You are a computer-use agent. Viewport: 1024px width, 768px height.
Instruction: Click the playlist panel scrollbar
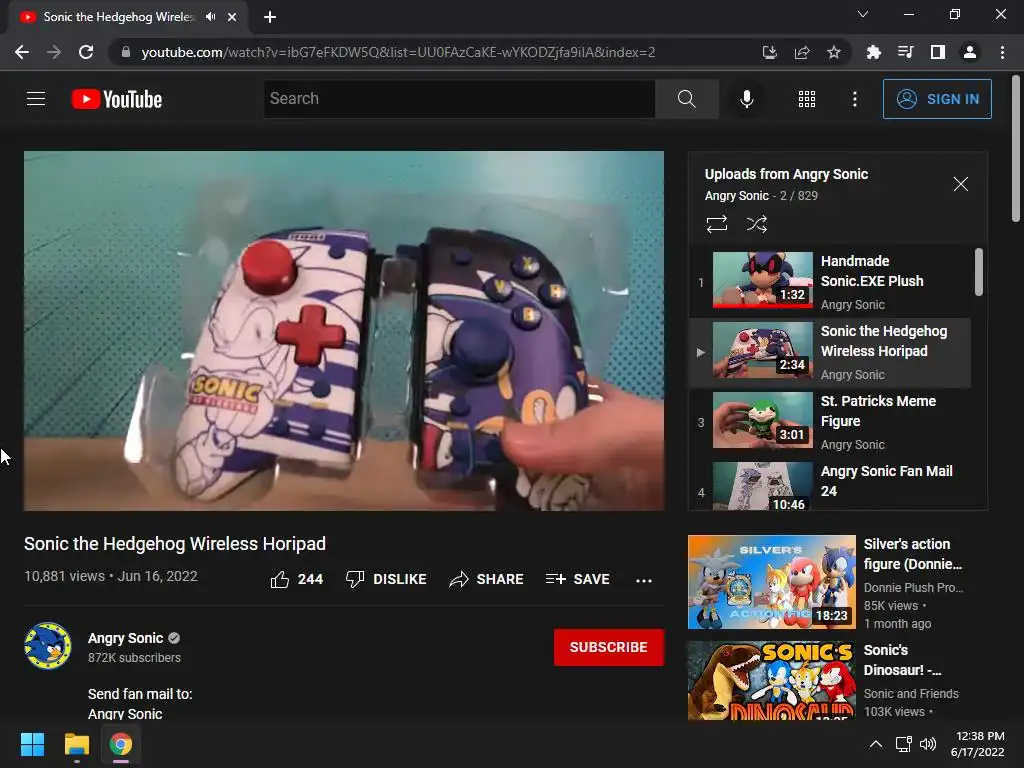pos(978,272)
